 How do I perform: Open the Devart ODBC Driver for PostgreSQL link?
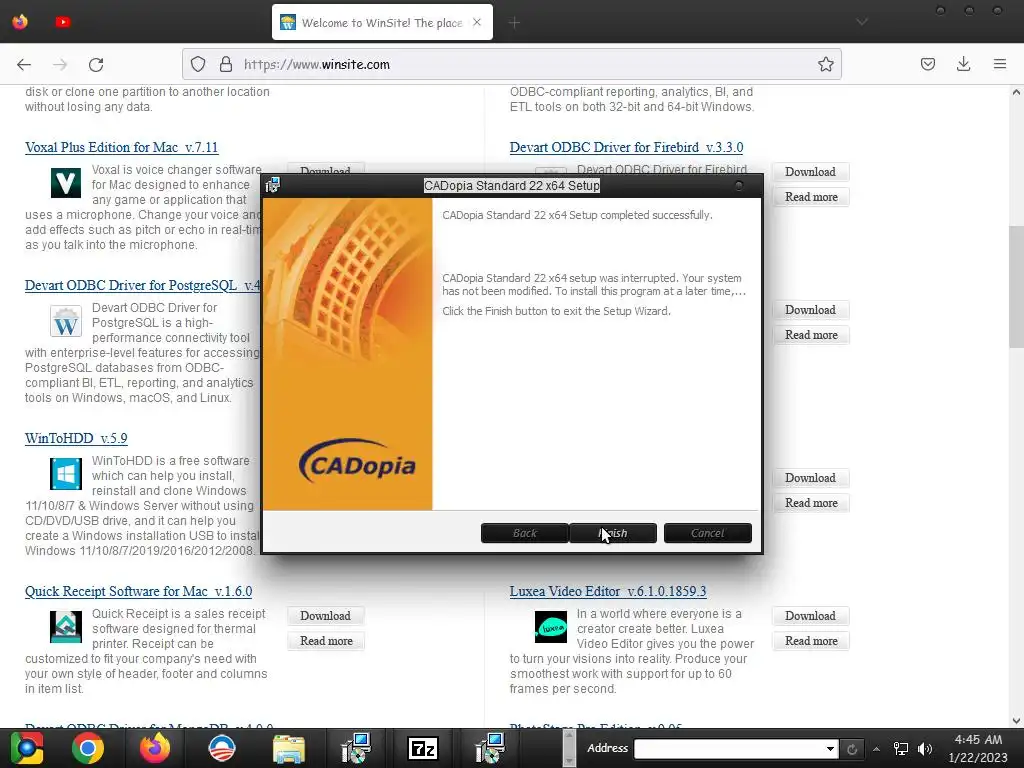(x=142, y=285)
